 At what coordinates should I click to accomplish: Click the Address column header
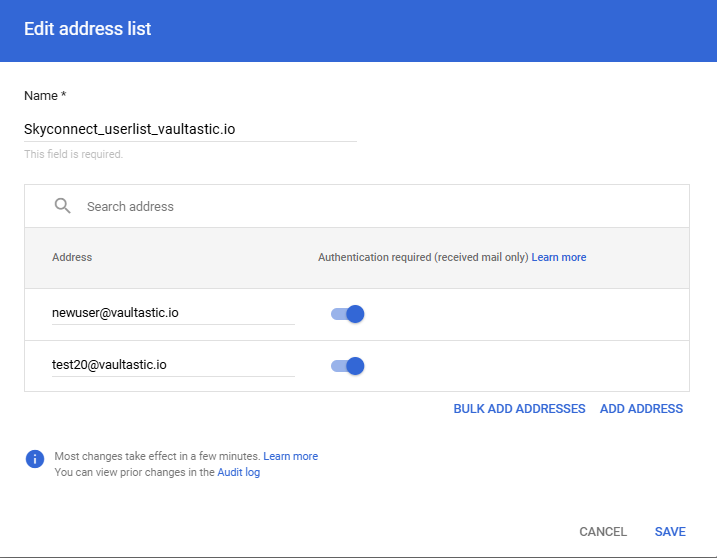pos(72,258)
